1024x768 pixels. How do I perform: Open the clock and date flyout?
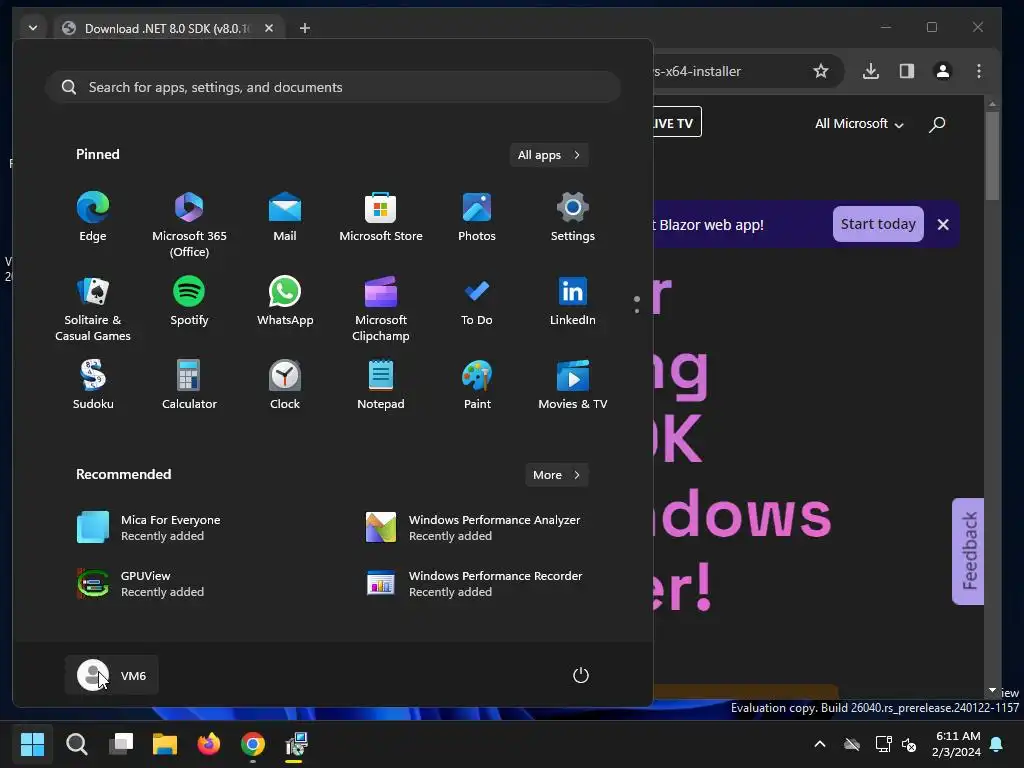(956, 744)
